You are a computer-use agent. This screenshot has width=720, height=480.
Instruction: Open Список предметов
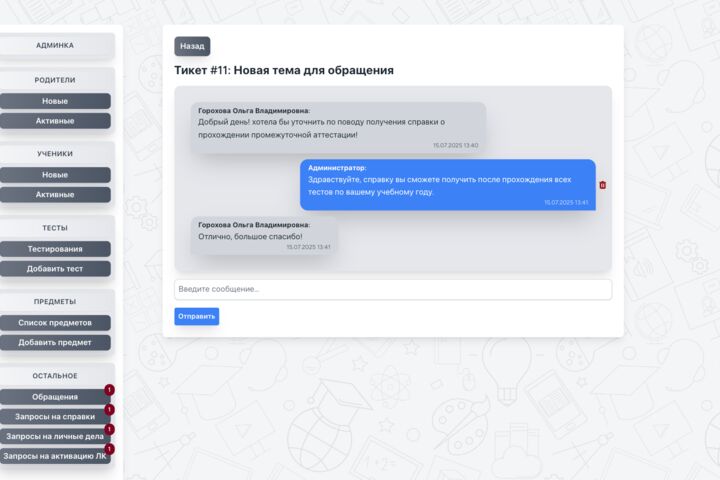[55, 323]
